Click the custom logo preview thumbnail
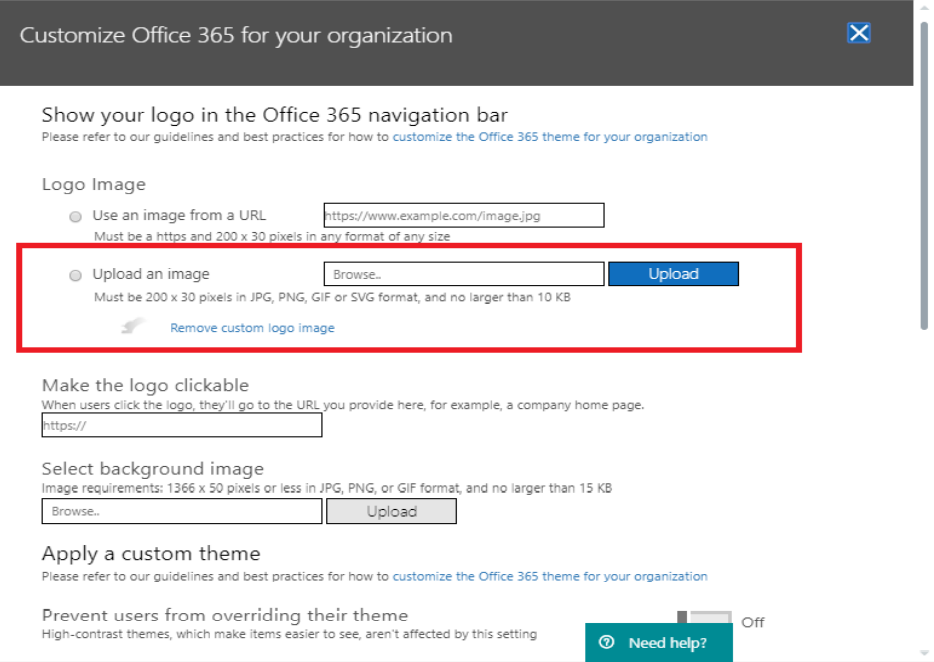 (x=132, y=326)
